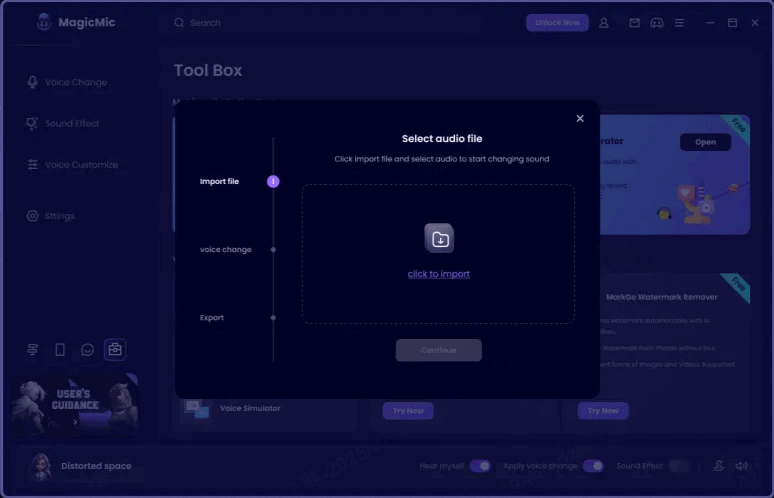The height and width of the screenshot is (498, 774).
Task: Open the user account icon
Action: pyautogui.click(x=604, y=23)
